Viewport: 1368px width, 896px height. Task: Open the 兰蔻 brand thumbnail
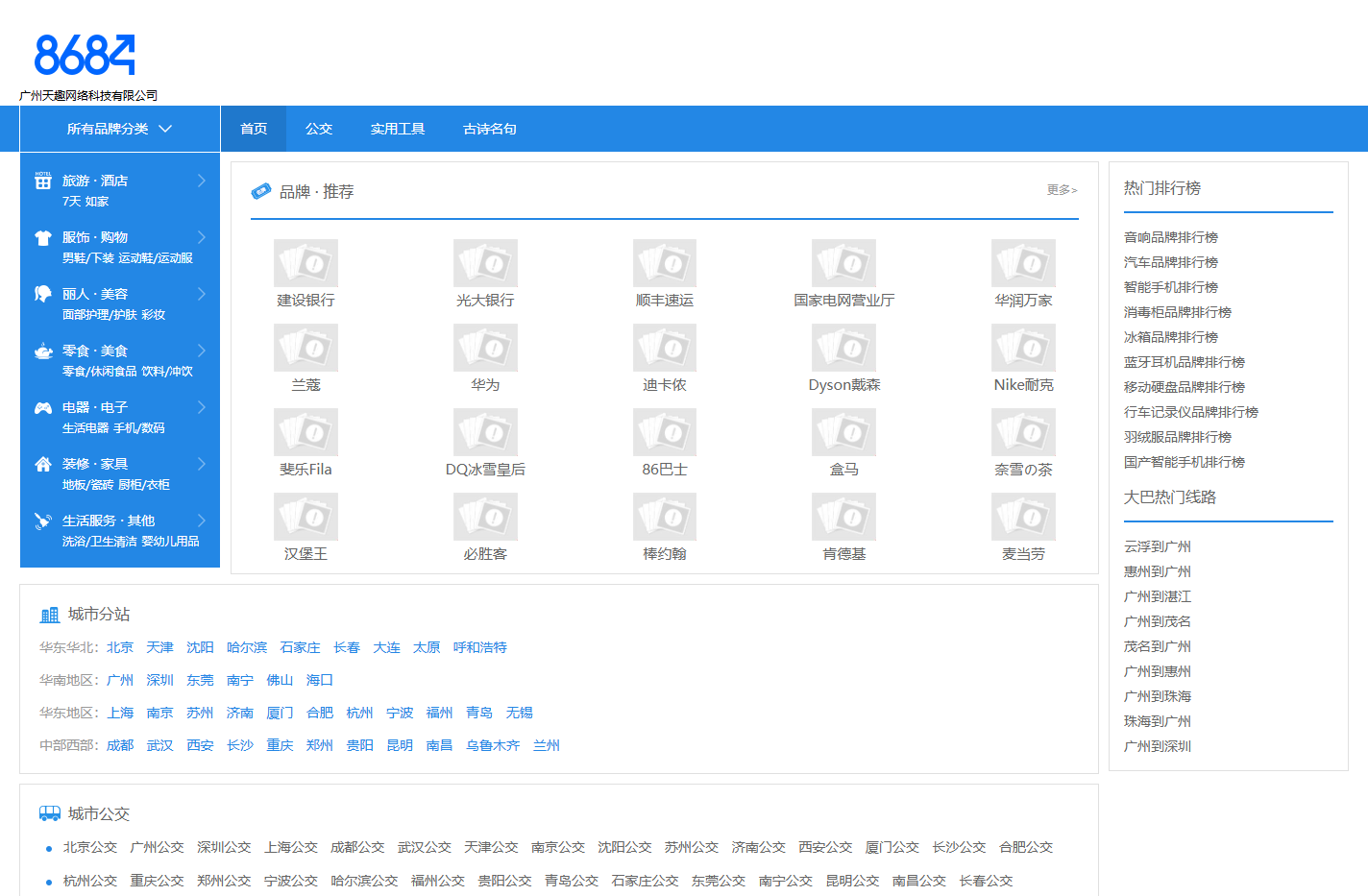coord(305,348)
